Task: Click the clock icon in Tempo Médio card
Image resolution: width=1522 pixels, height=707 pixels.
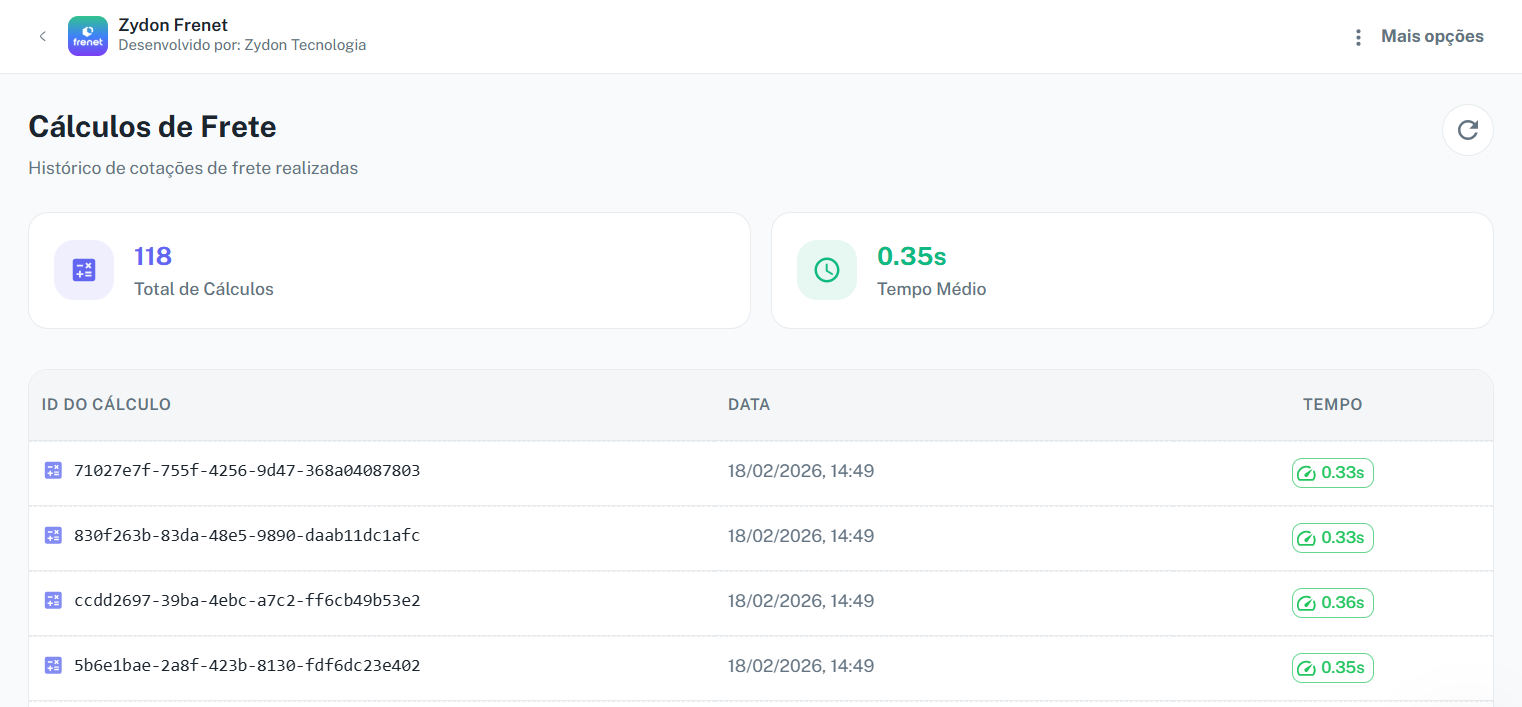Action: [x=827, y=270]
